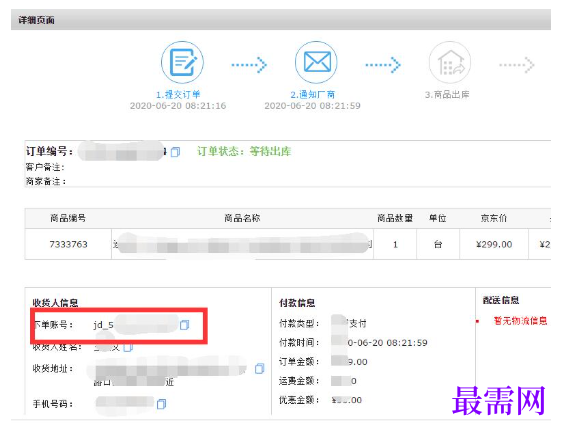Click the 商品名称 column header
Viewport: 564px width, 432px height.
point(242,218)
